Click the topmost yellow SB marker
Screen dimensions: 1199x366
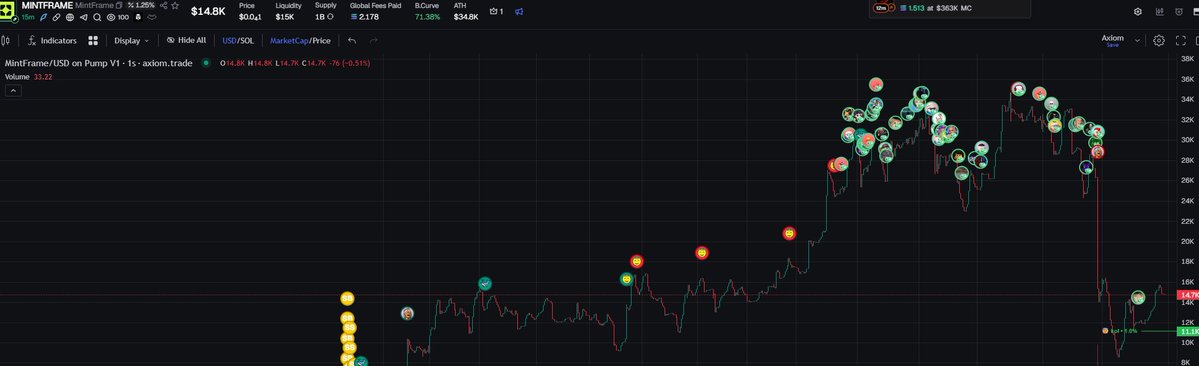pyautogui.click(x=347, y=299)
